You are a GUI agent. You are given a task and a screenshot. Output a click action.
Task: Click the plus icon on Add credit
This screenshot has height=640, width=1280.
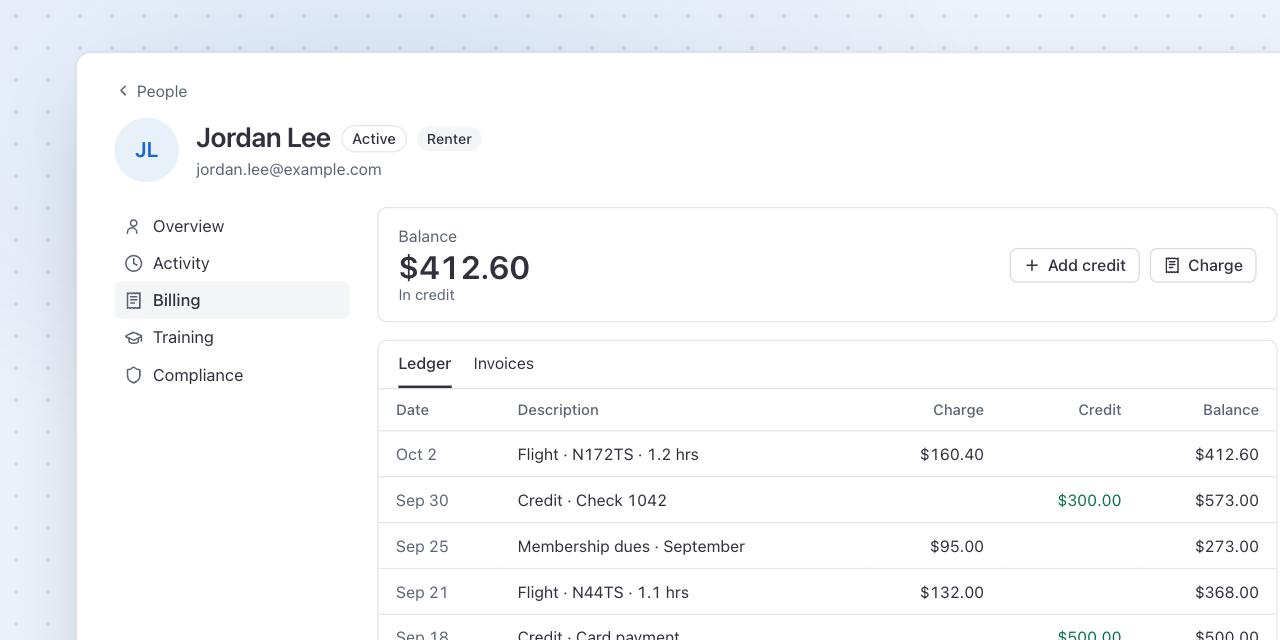(1032, 265)
